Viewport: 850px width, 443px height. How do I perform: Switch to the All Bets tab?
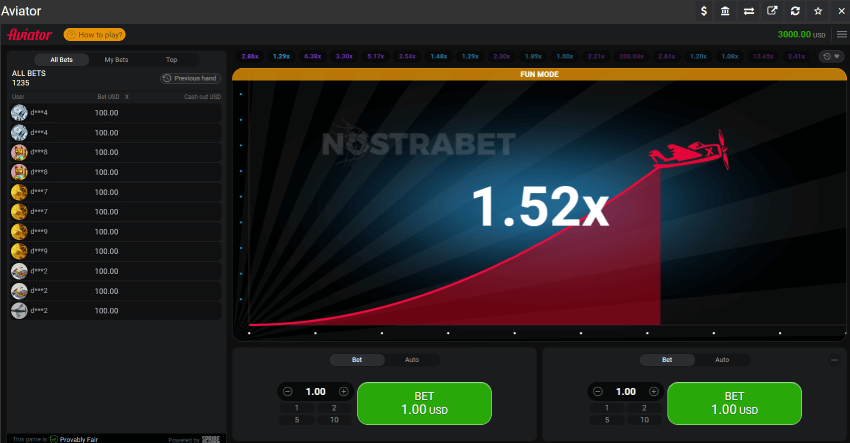point(61,60)
